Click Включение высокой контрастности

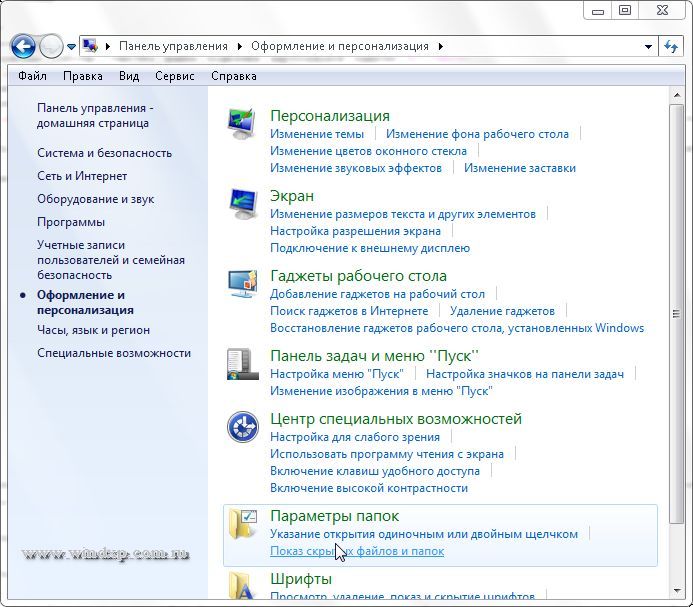click(369, 488)
